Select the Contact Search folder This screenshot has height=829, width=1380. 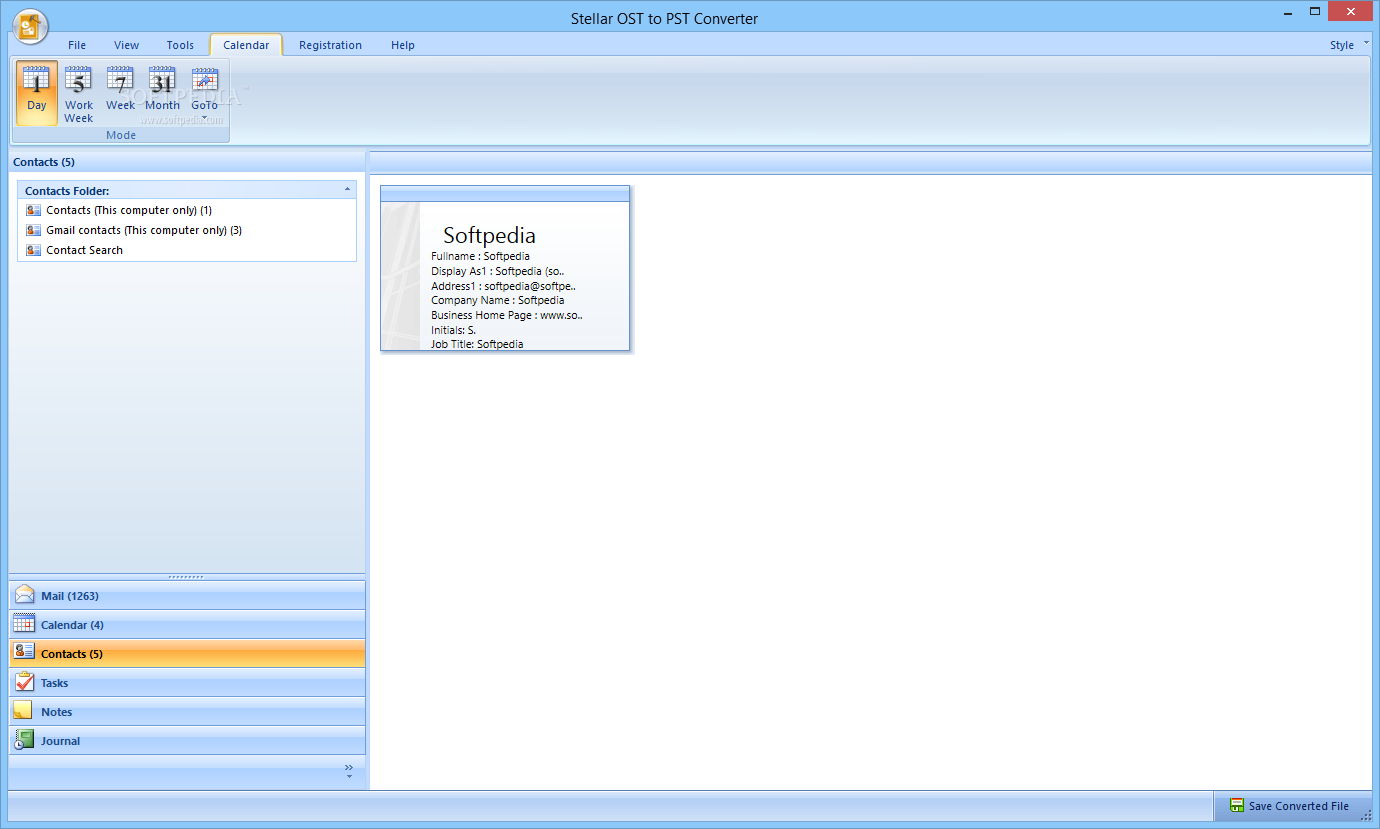pos(84,250)
